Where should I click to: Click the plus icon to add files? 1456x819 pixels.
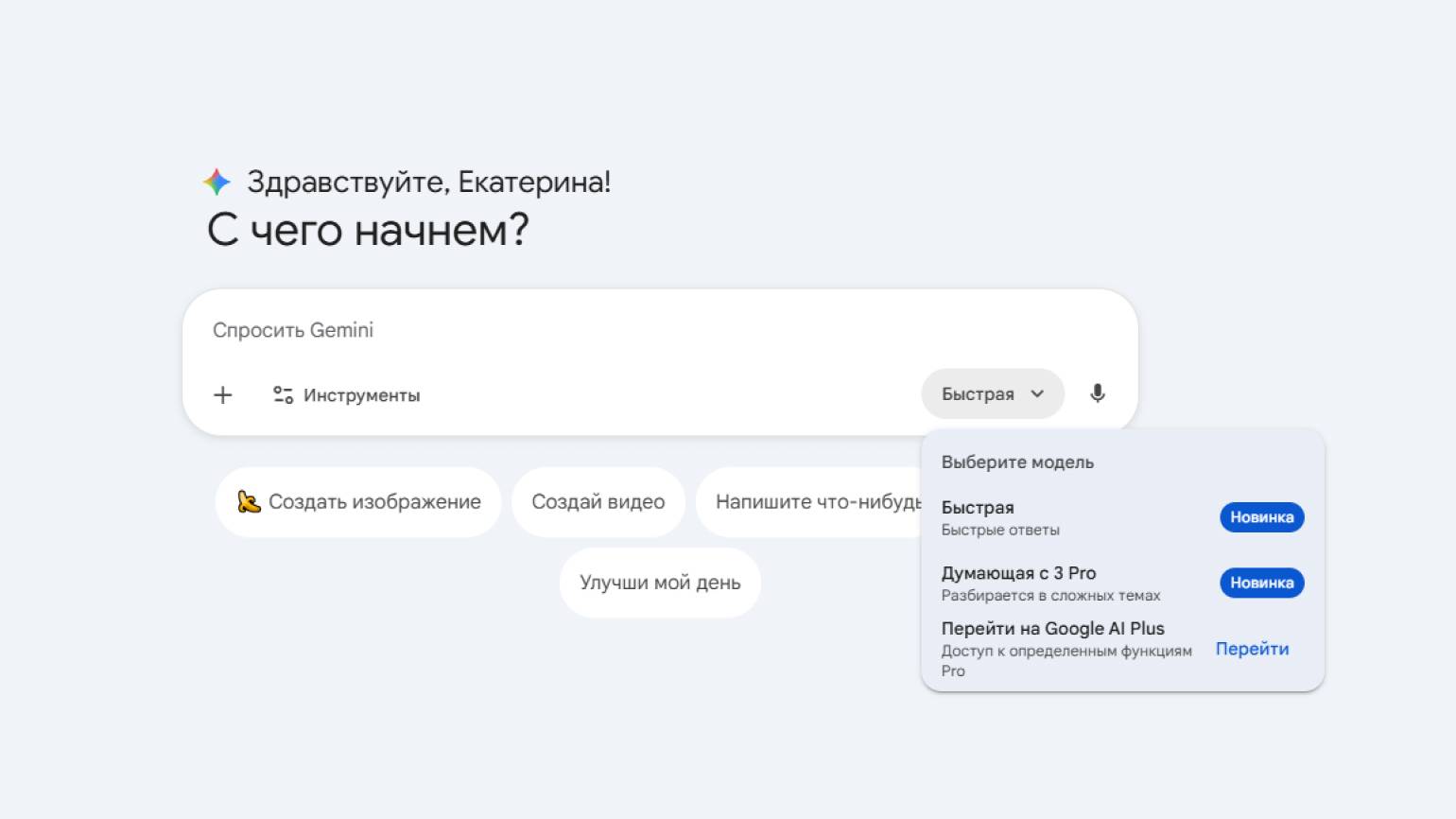(223, 395)
